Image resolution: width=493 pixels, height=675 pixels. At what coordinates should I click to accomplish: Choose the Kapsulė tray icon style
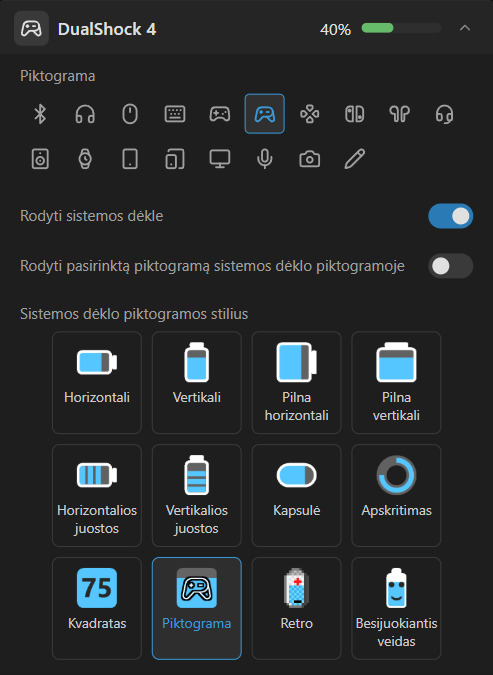(x=297, y=495)
